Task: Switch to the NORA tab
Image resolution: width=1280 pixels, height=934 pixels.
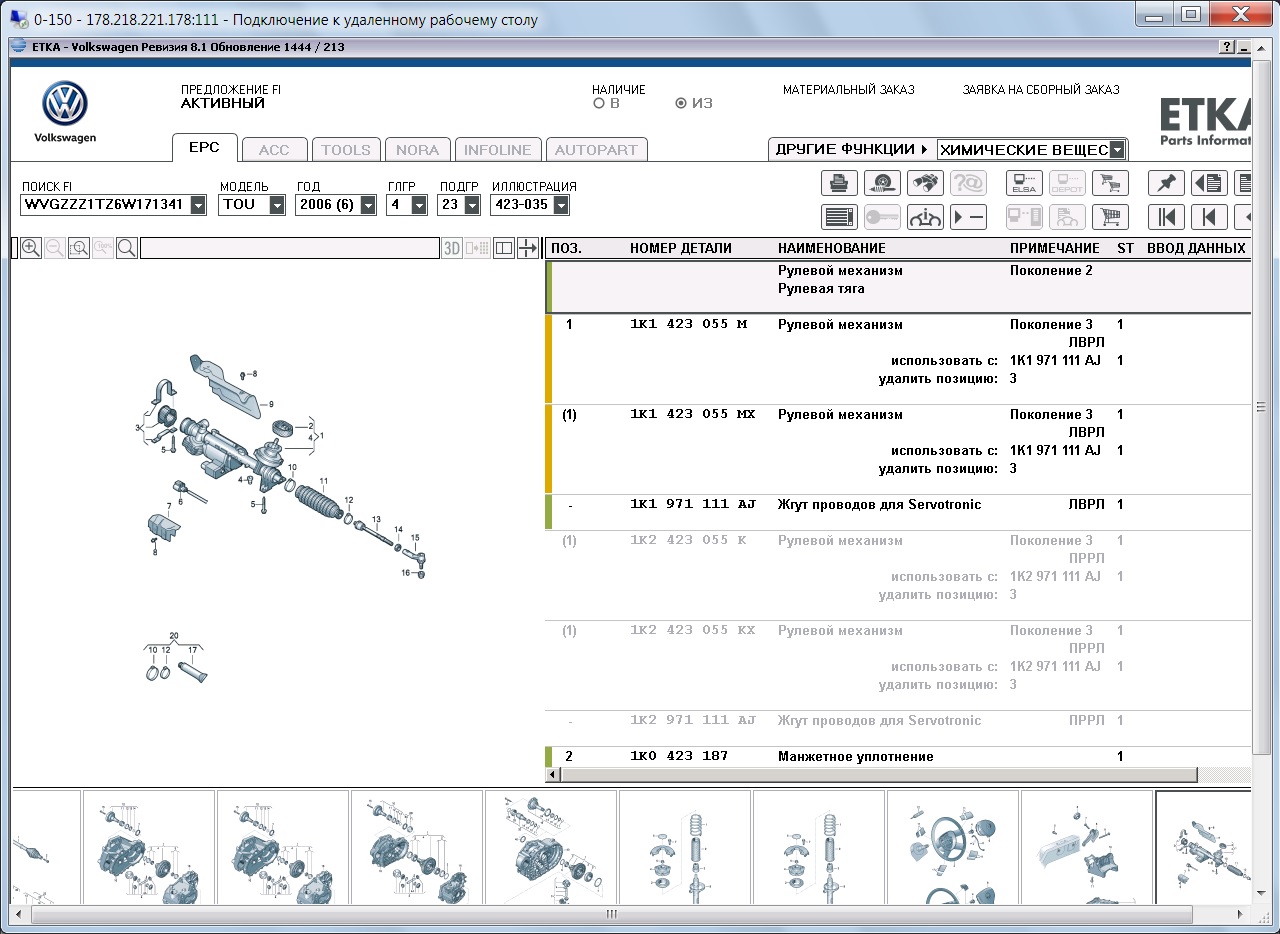Action: pos(417,150)
